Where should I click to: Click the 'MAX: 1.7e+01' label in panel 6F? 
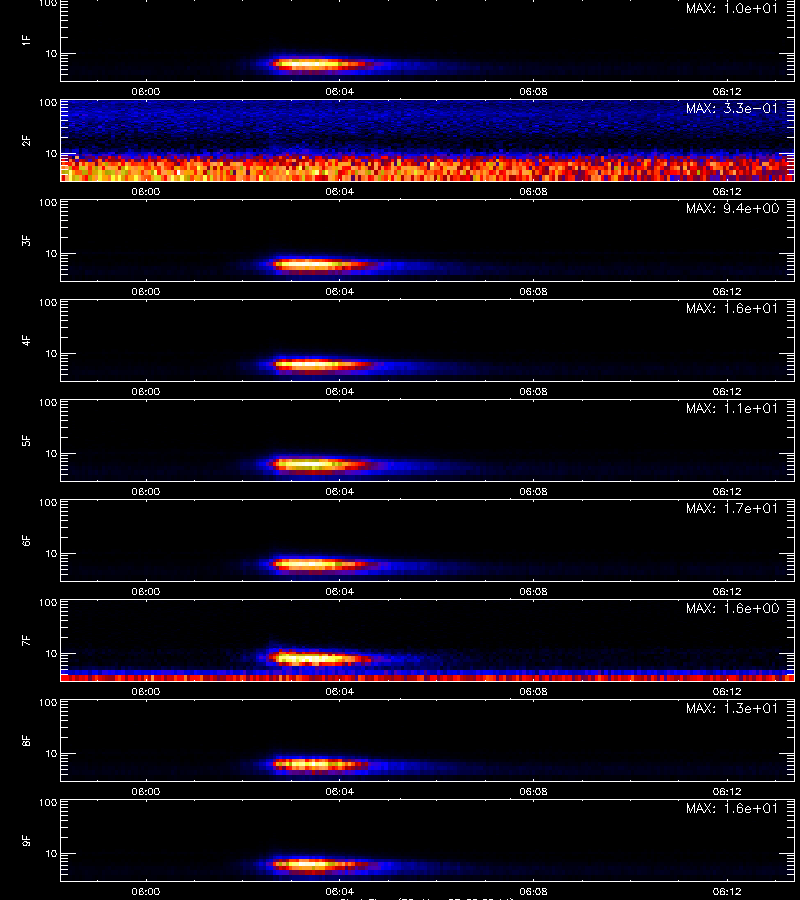click(732, 508)
